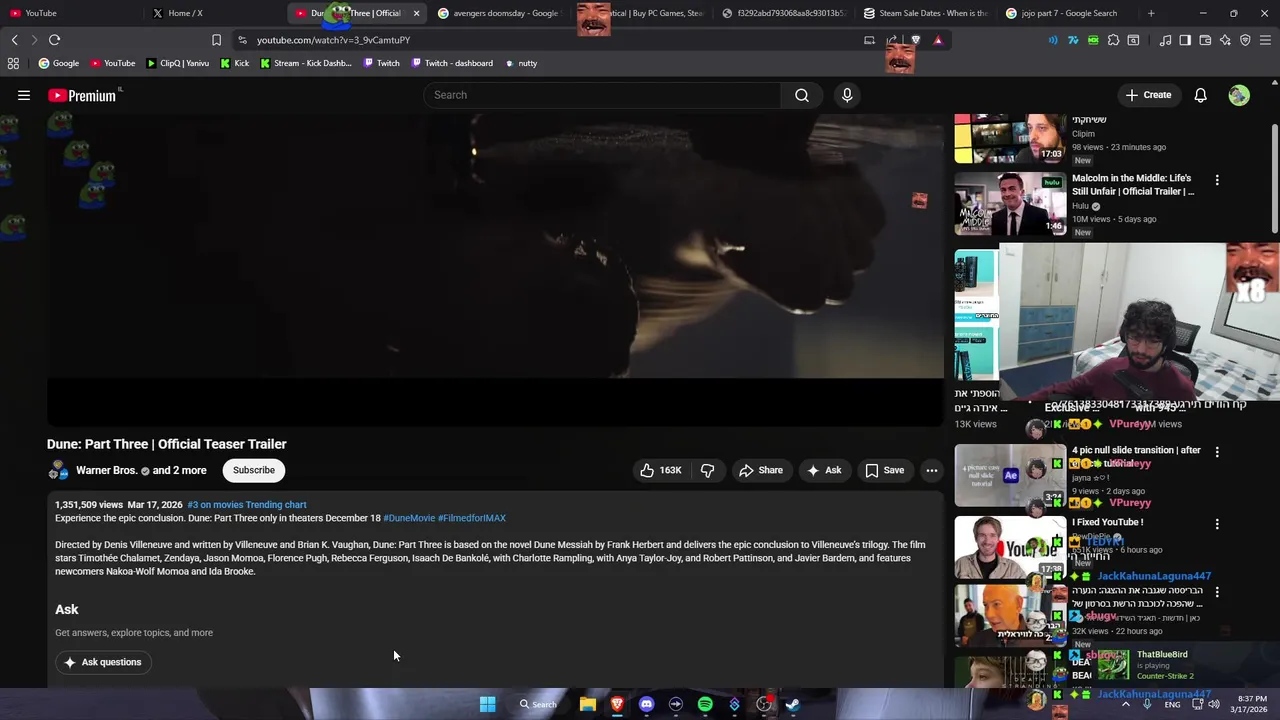Click the Ask button beside Share
Screen dimensions: 1280x720
[824, 470]
